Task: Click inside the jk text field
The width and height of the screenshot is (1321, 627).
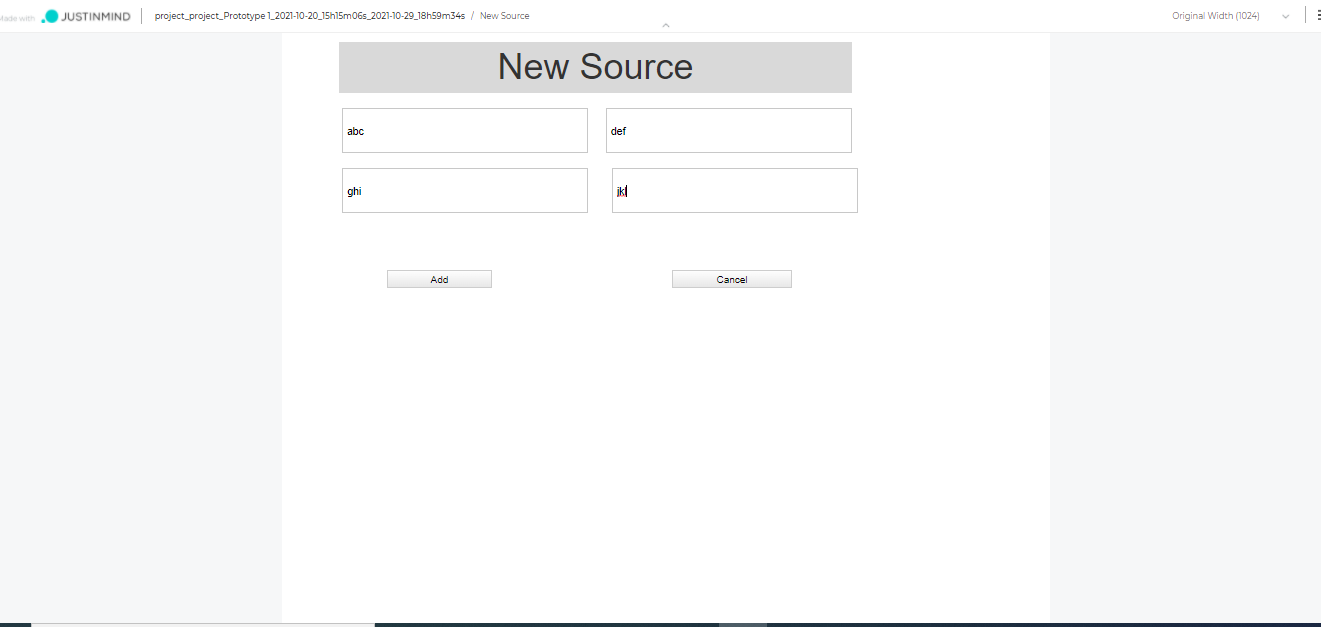Action: [x=734, y=191]
